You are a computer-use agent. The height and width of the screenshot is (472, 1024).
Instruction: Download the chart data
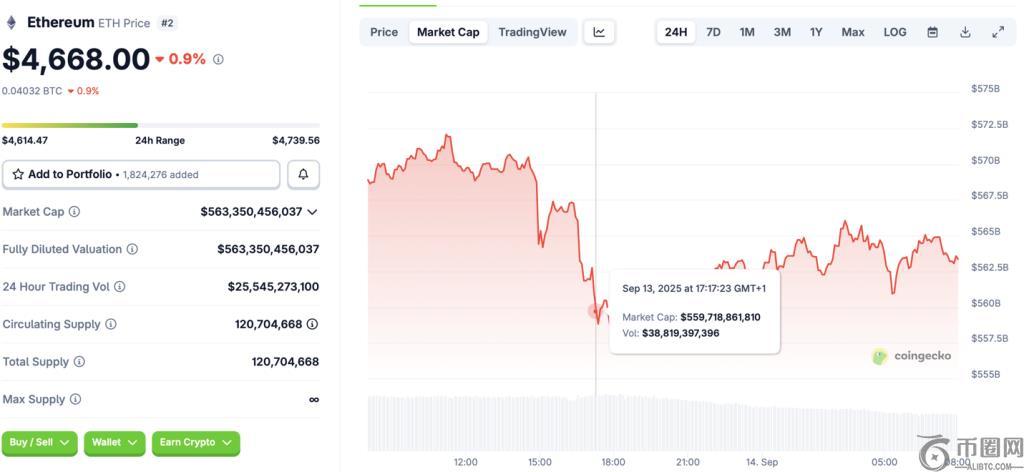click(x=965, y=32)
